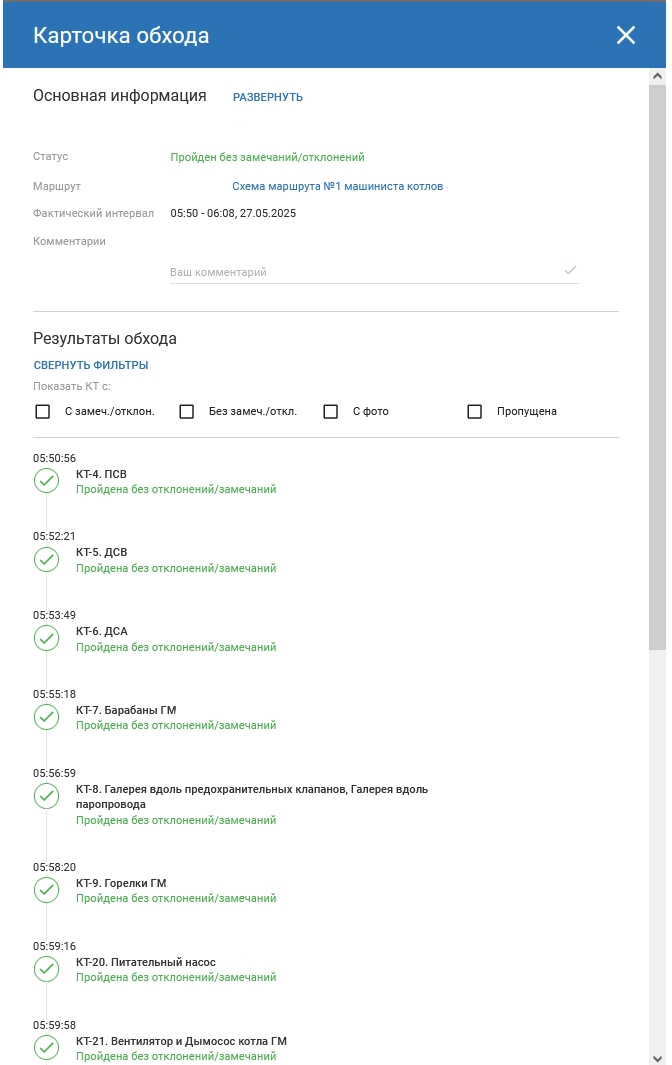Select the checkmark icon beside КТ-6. ДСА

pos(46,638)
